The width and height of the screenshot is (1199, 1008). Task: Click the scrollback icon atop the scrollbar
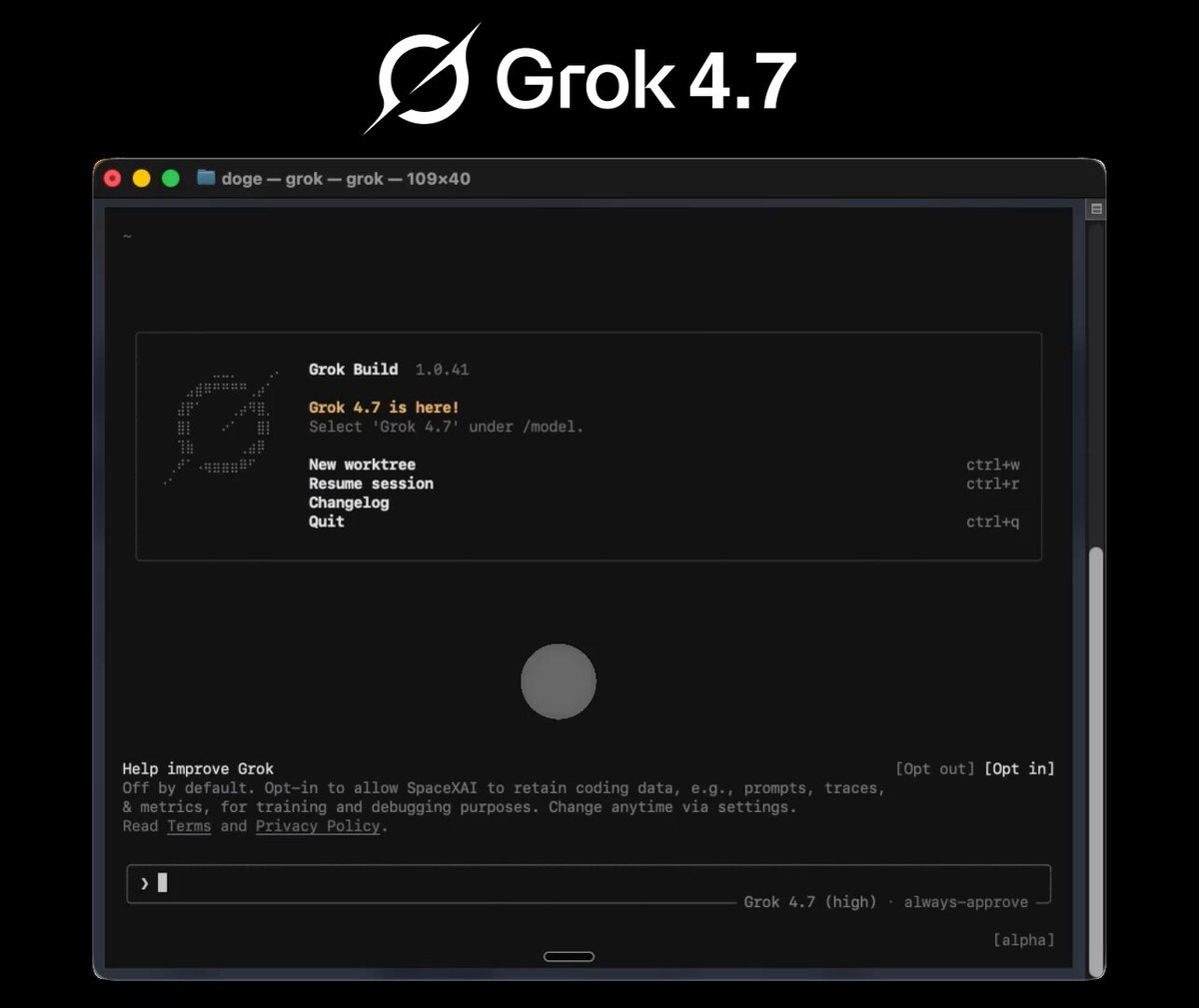(x=1096, y=209)
